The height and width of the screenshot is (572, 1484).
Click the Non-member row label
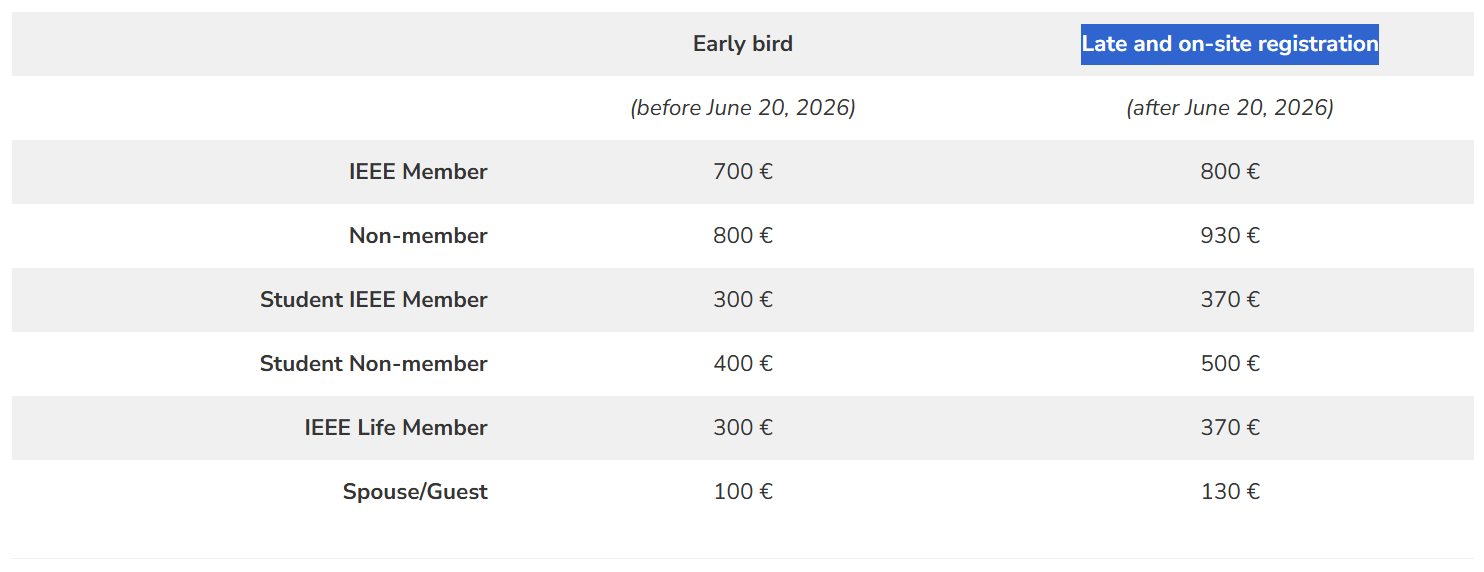418,236
